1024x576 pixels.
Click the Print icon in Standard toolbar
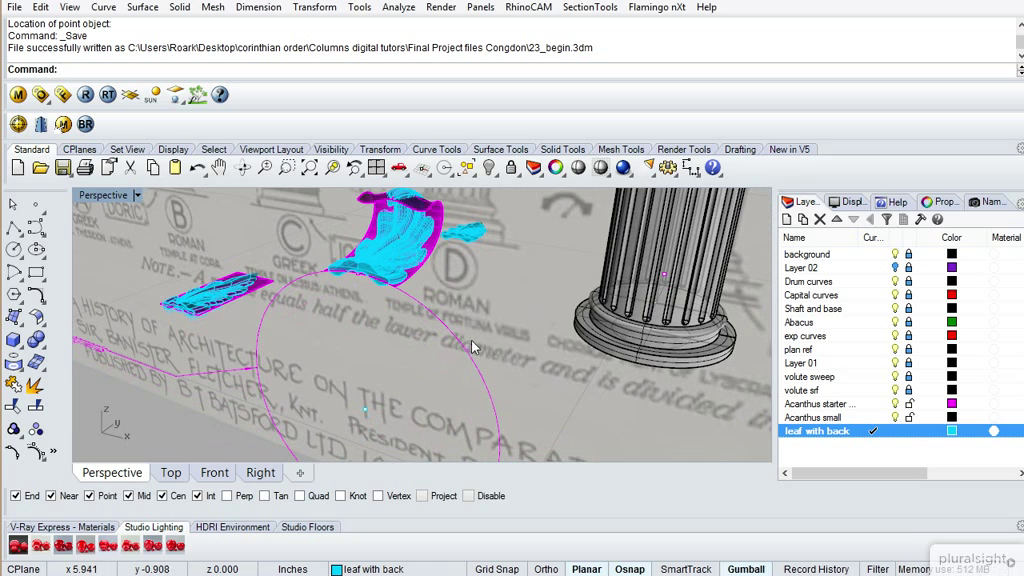click(85, 168)
